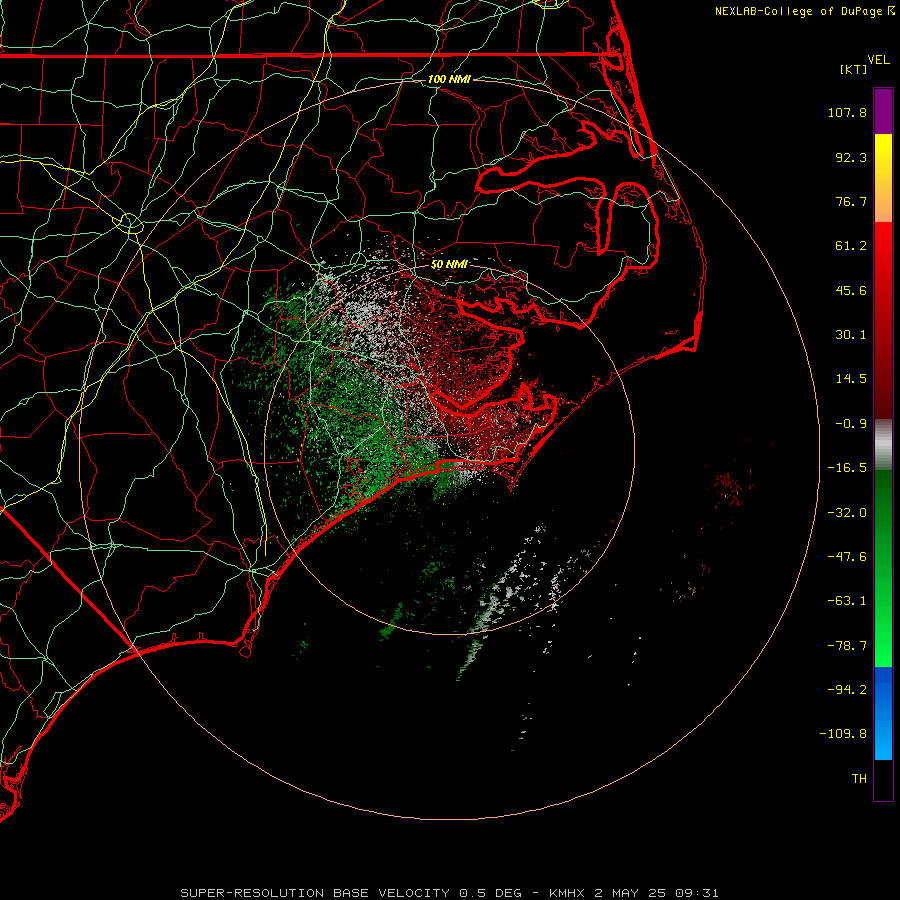The width and height of the screenshot is (900, 900).
Task: Click the 100 NMI range ring label
Action: tap(449, 79)
